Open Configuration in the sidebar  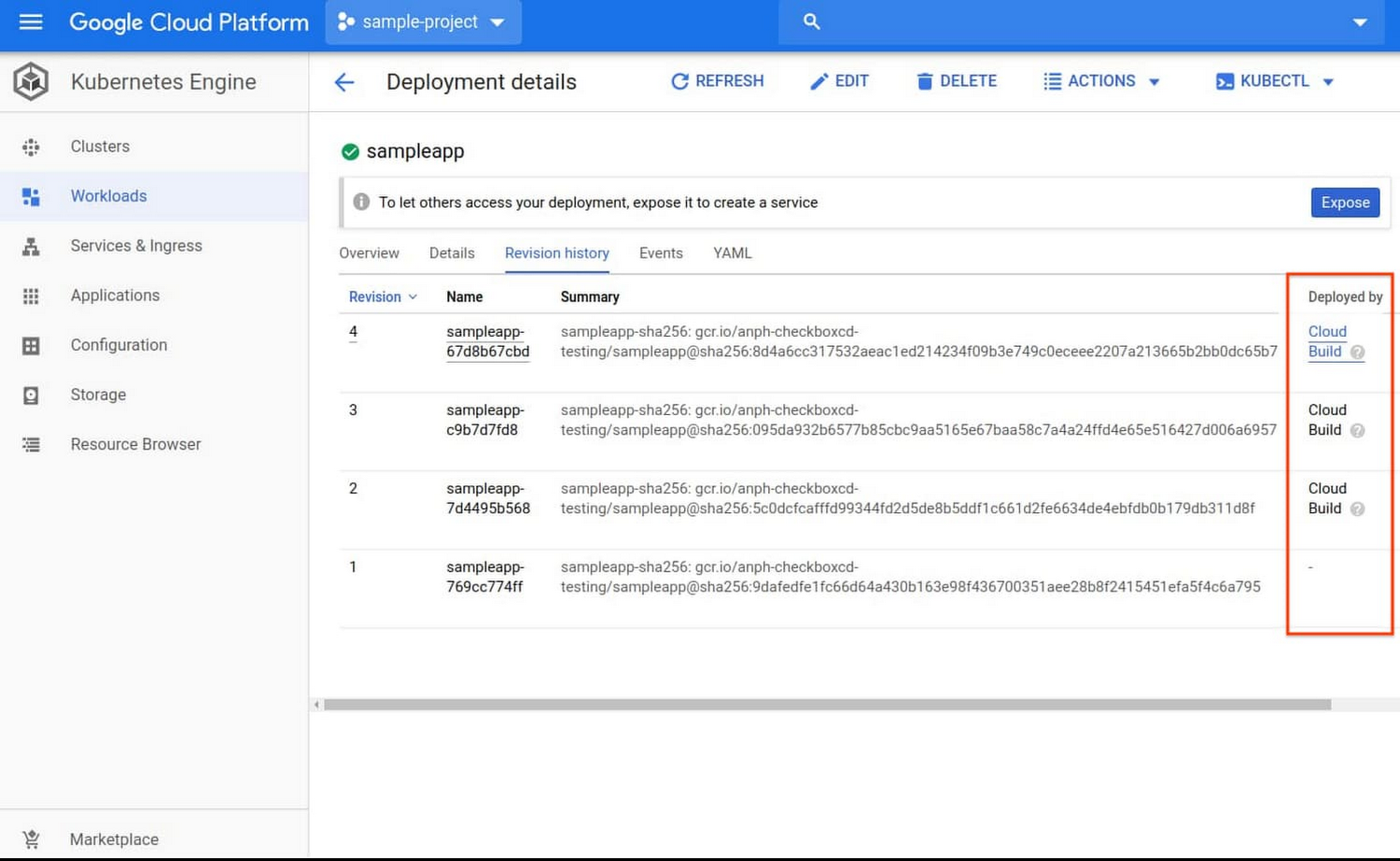(x=154, y=345)
